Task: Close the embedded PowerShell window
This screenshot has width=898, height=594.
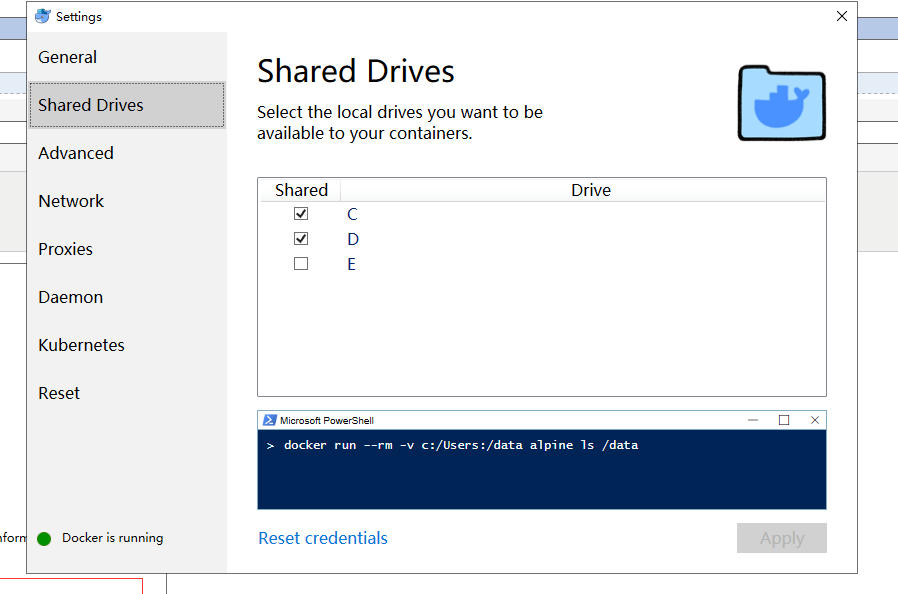Action: tap(814, 421)
